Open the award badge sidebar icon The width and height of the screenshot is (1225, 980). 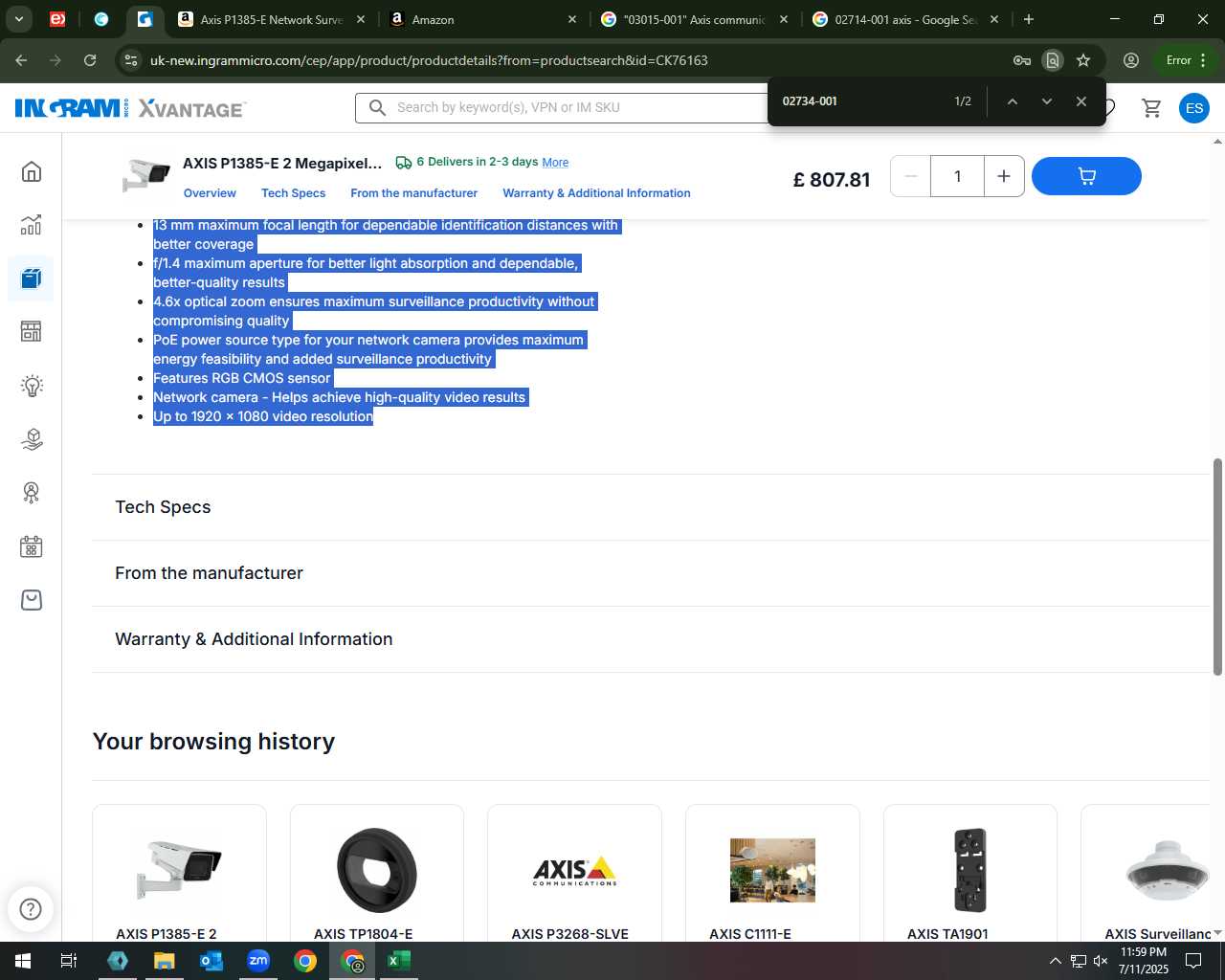[32, 493]
